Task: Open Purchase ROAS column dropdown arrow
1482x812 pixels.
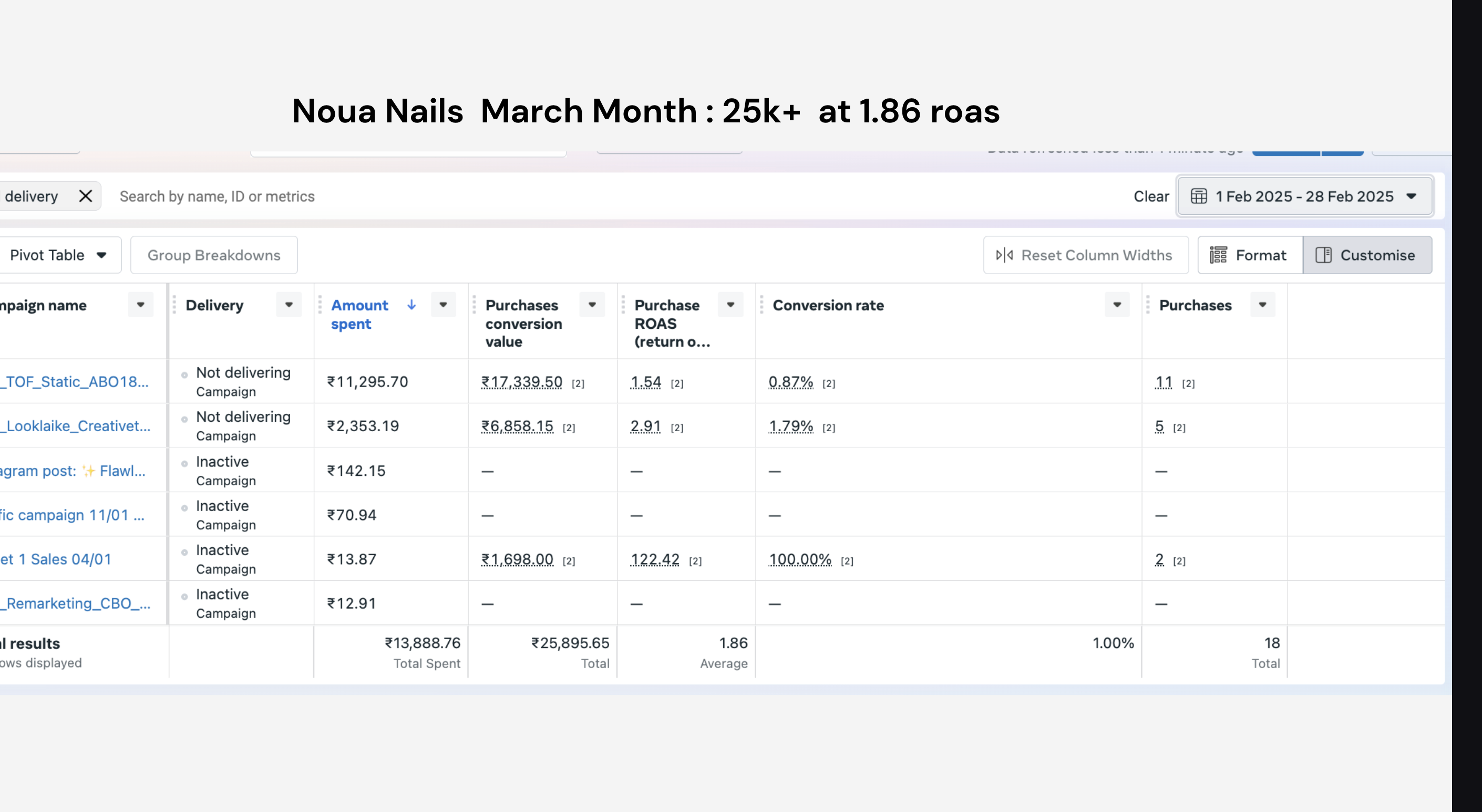Action: tap(730, 305)
